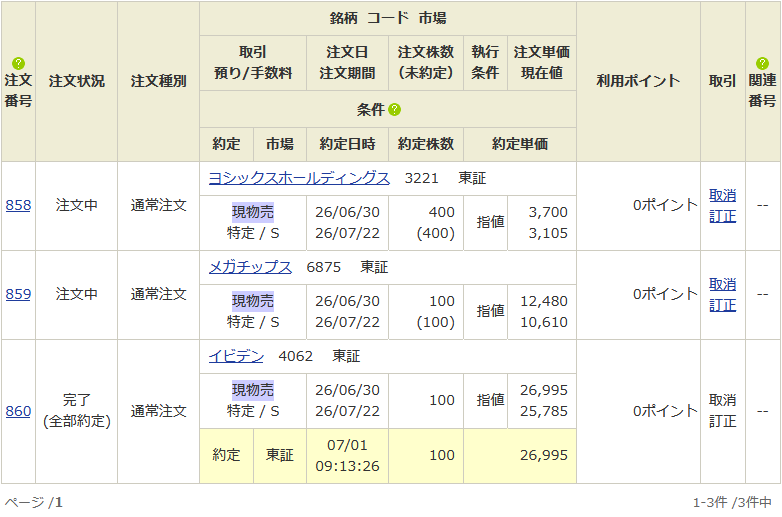The image size is (782, 517).
Task: Select executed price 26,995 in yellow row
Action: tap(544, 456)
